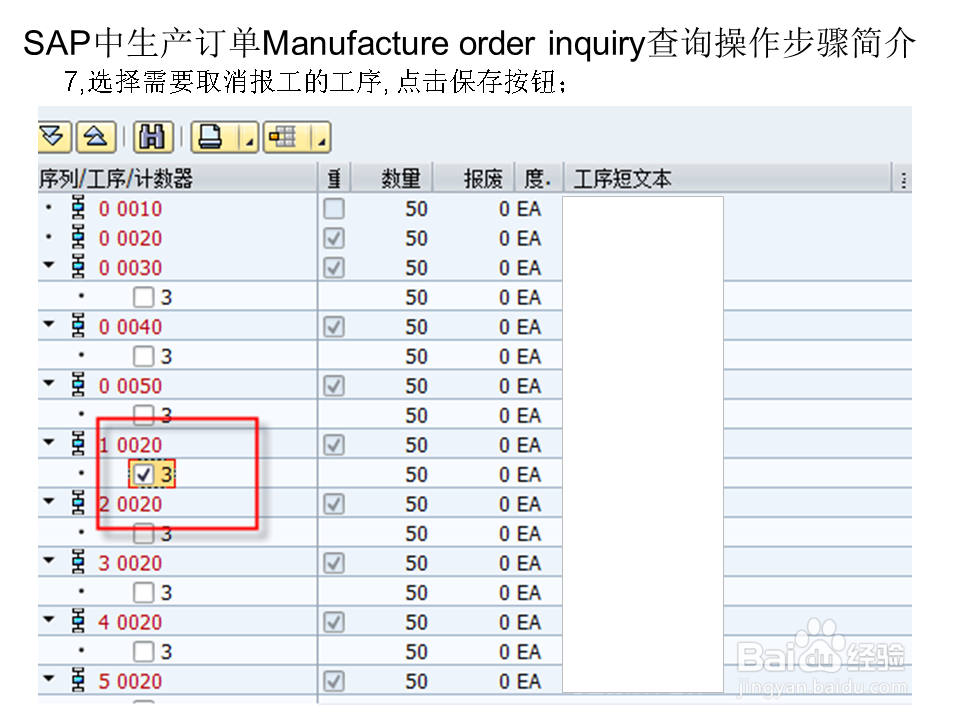Collapse the 0 0040 tree node
The height and width of the screenshot is (720, 960).
coord(49,324)
